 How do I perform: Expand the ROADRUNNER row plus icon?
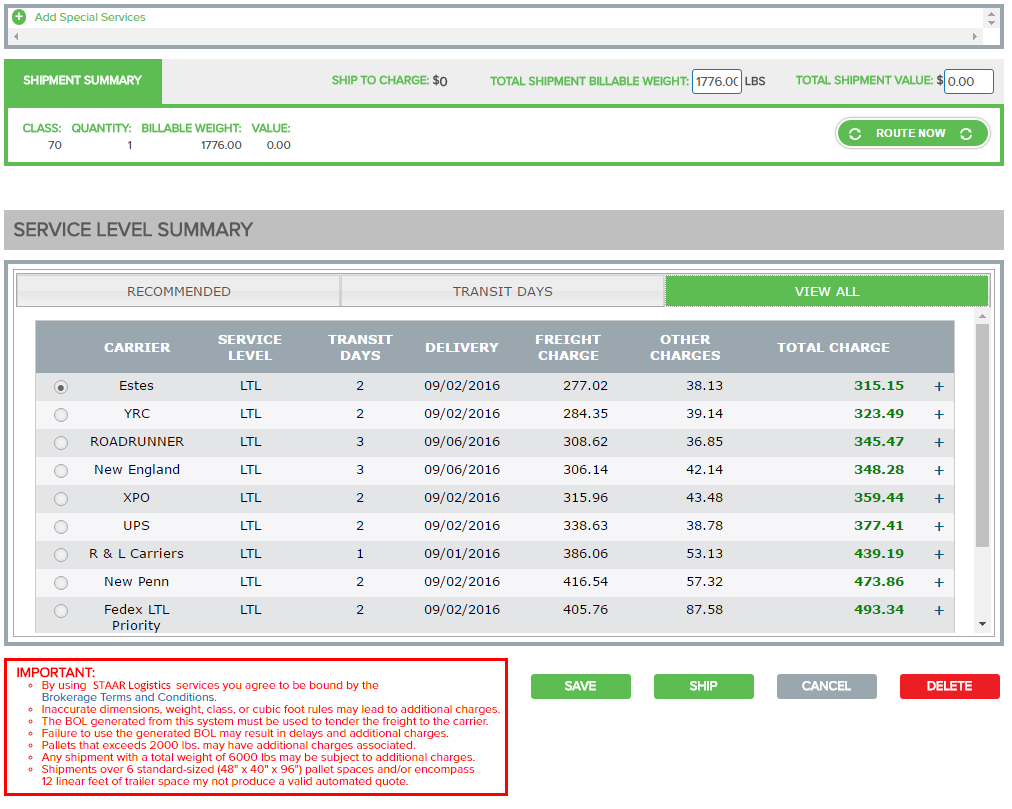tap(939, 442)
